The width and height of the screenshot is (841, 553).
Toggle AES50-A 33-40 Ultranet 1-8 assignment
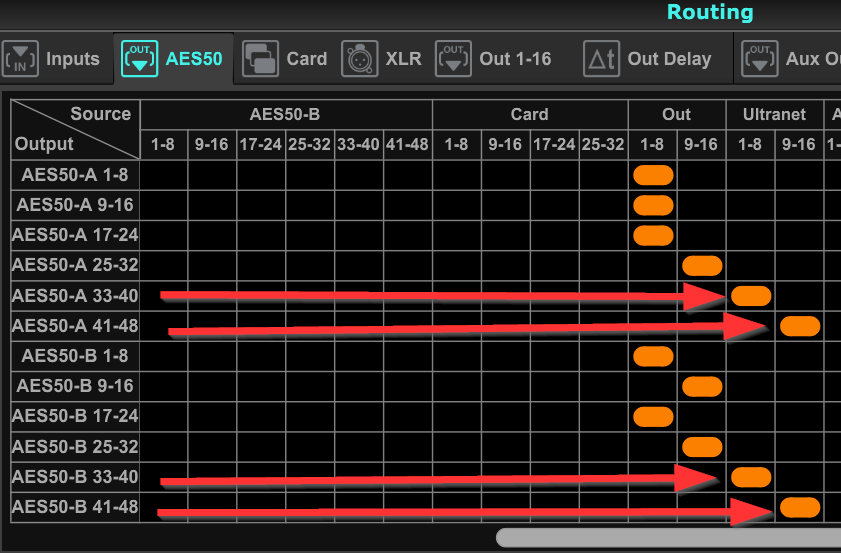(751, 296)
